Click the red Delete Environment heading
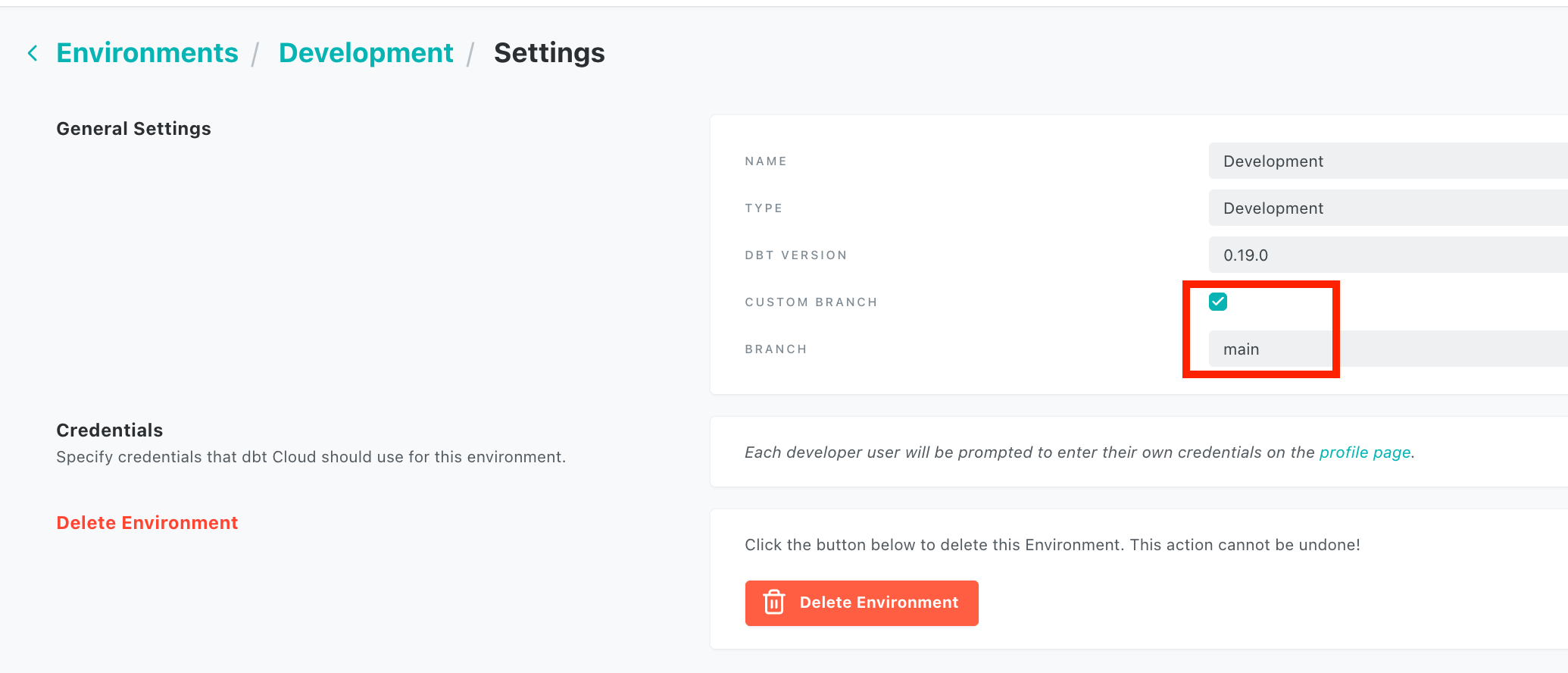Viewport: 1568px width, 673px height. (x=147, y=523)
